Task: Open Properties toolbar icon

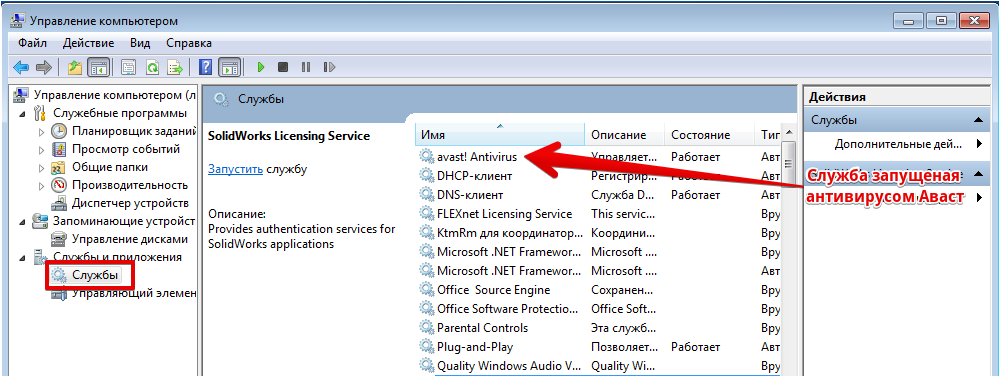Action: 129,67
